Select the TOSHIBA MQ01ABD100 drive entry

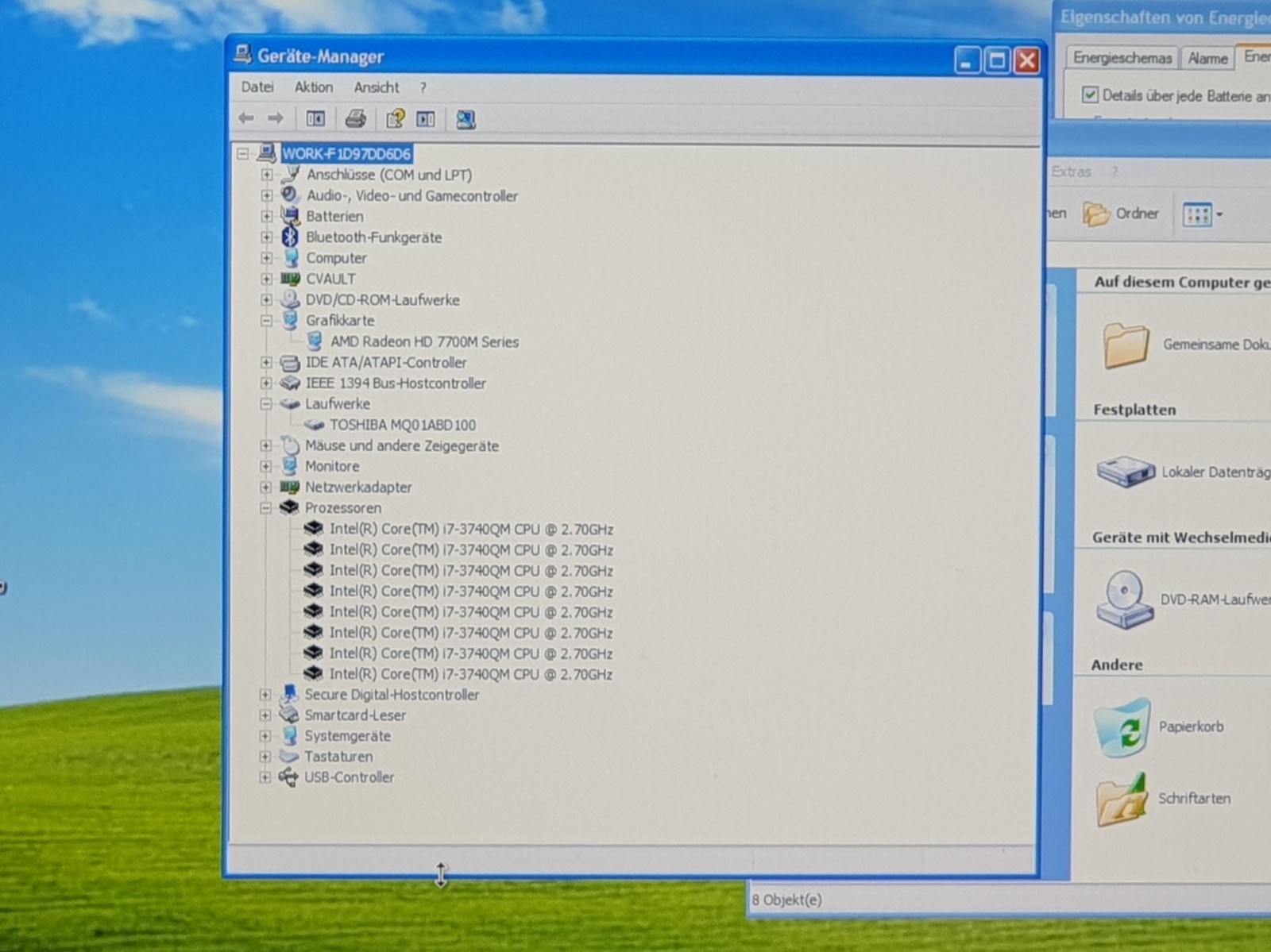coord(403,425)
